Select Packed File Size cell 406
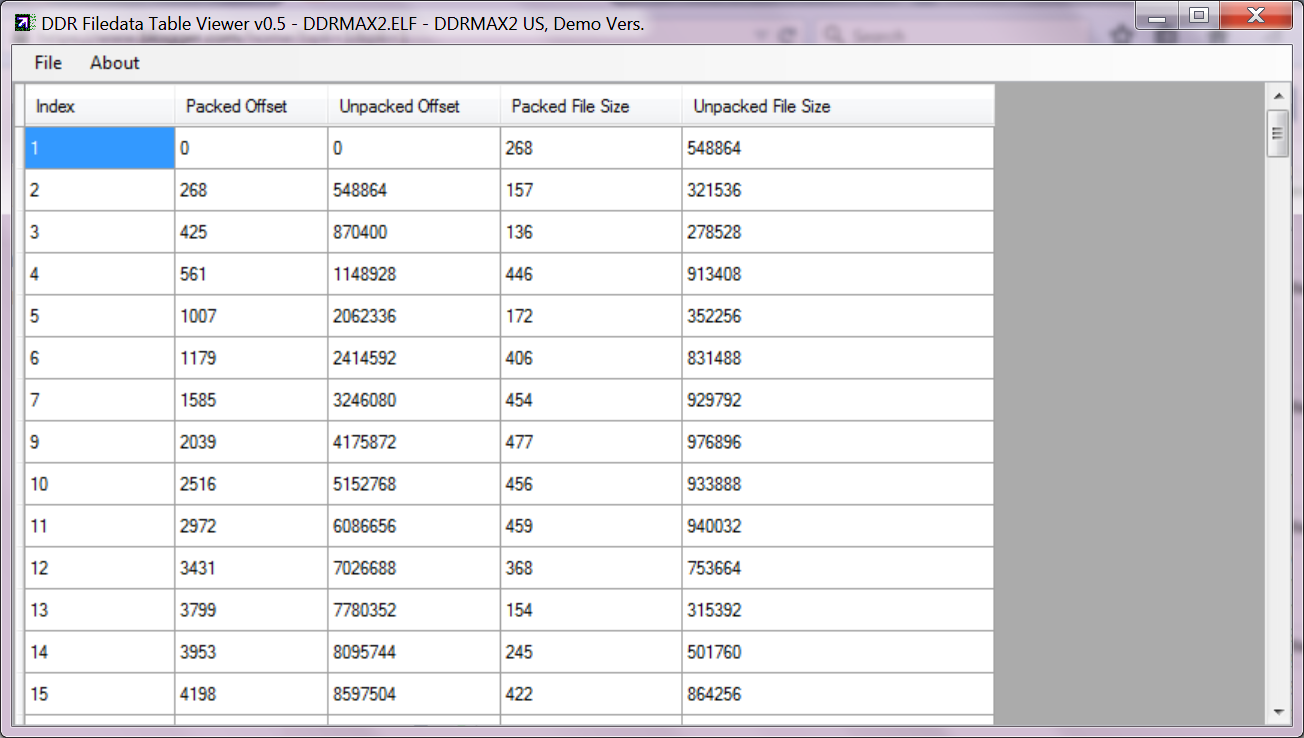Image resolution: width=1304 pixels, height=738 pixels. pyautogui.click(x=592, y=358)
